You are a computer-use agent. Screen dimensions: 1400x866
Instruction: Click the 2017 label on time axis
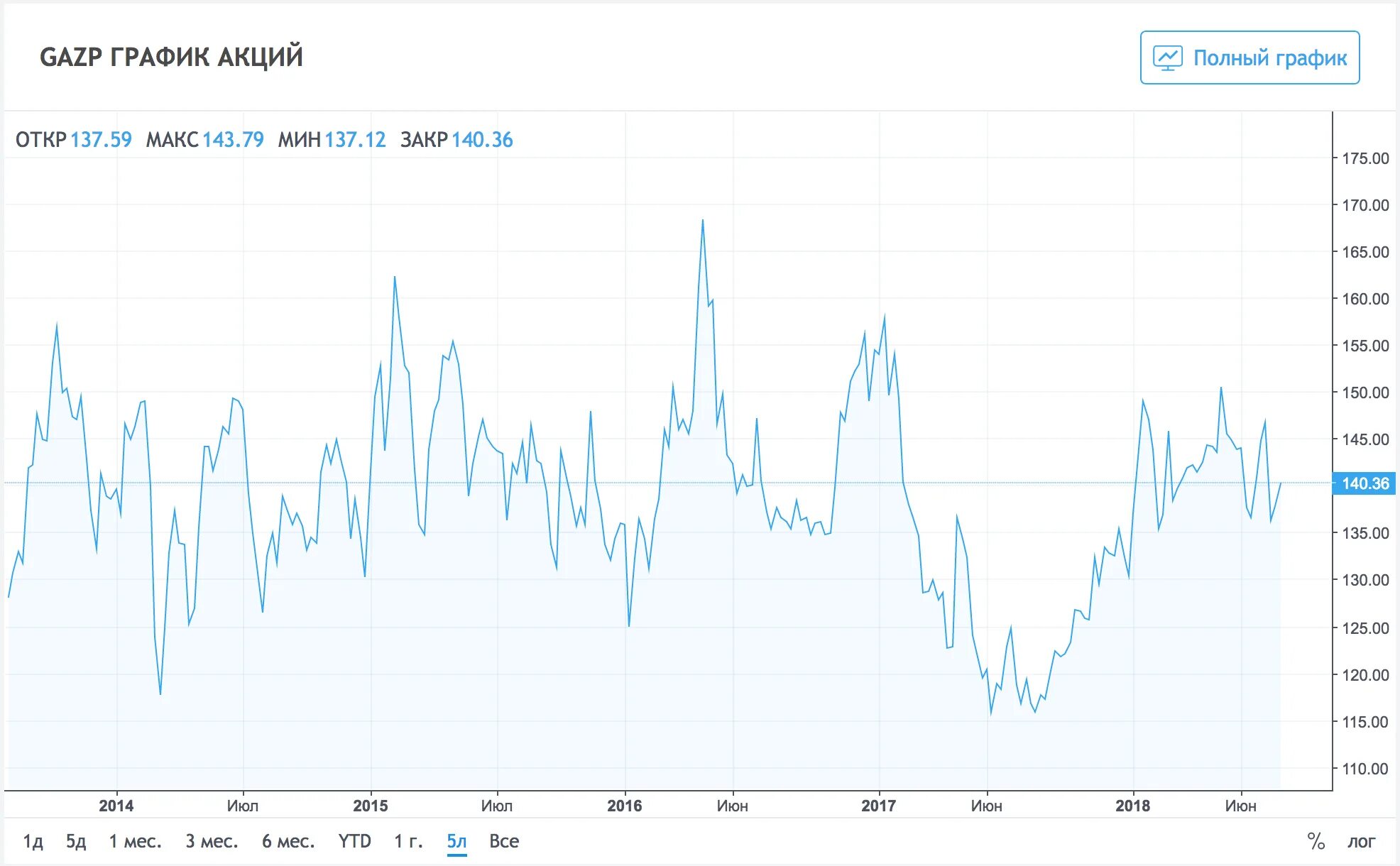879,806
